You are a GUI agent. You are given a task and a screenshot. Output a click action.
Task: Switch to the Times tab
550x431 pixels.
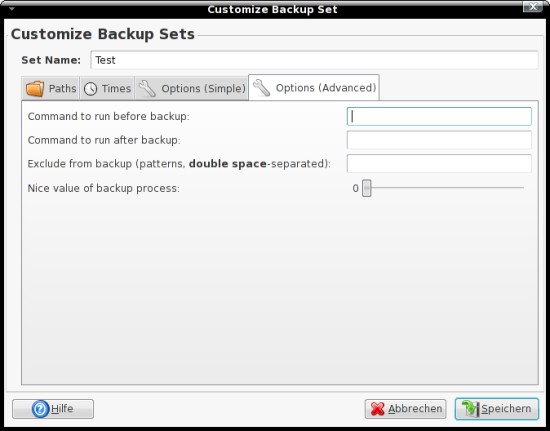107,88
